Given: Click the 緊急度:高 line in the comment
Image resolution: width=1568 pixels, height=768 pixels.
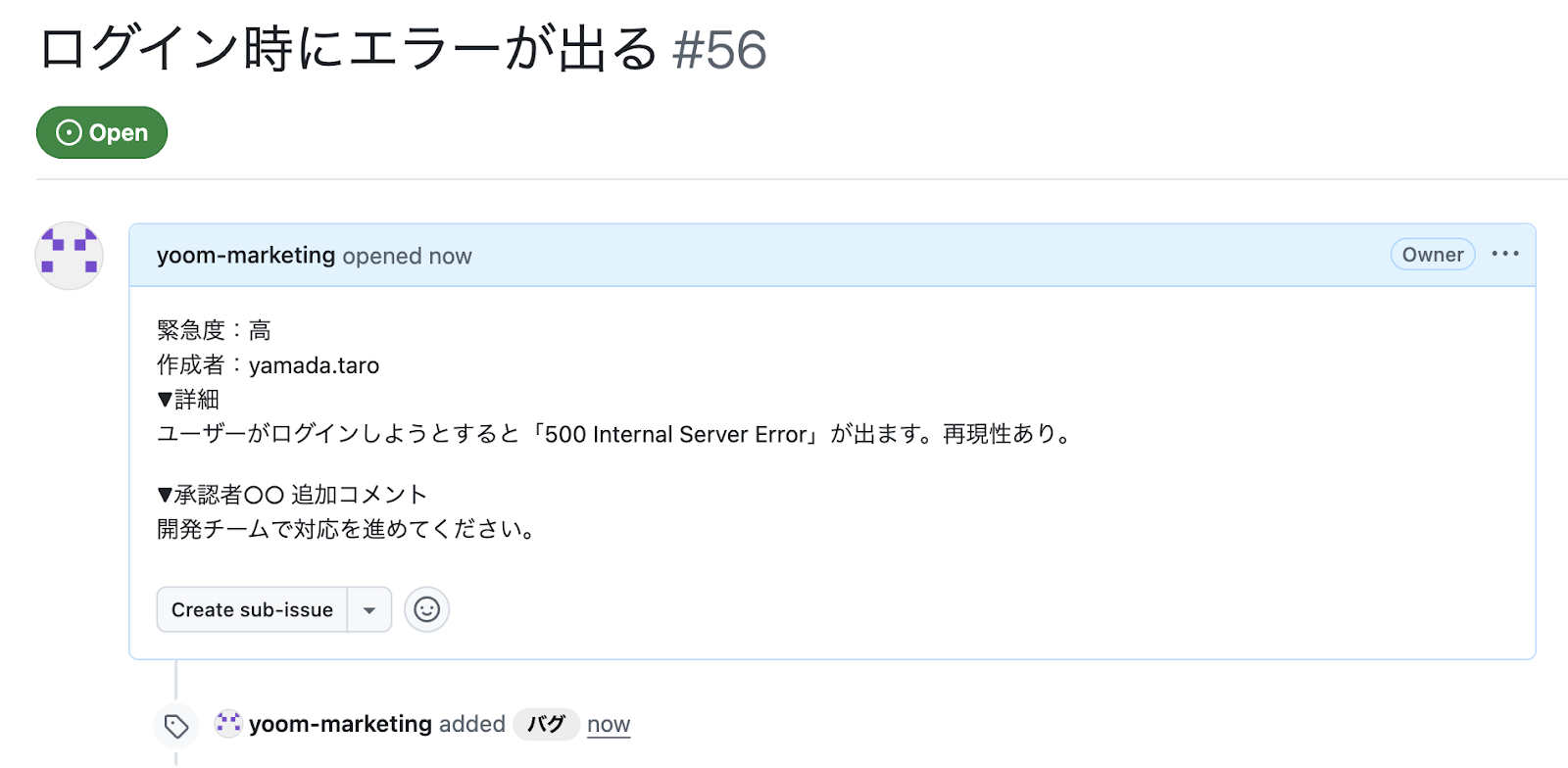Looking at the screenshot, I should click(214, 330).
